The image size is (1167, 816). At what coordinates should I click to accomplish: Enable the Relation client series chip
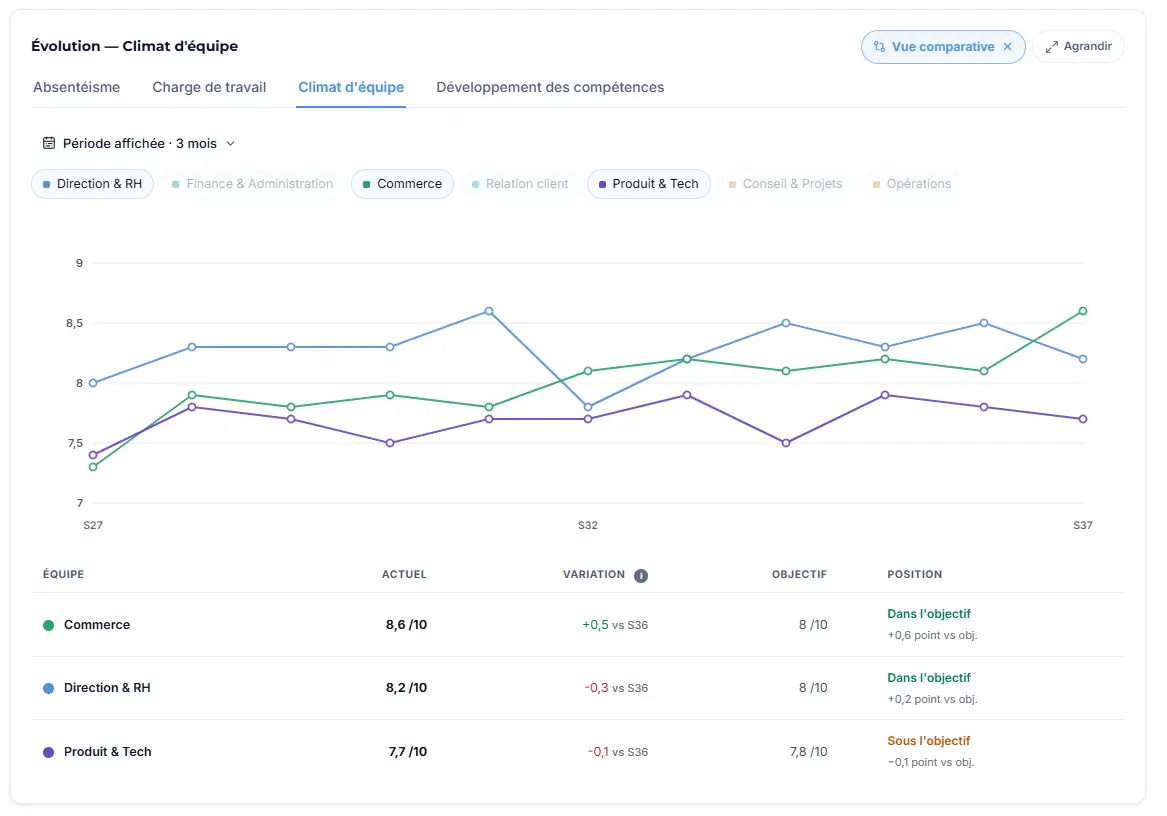pos(520,184)
